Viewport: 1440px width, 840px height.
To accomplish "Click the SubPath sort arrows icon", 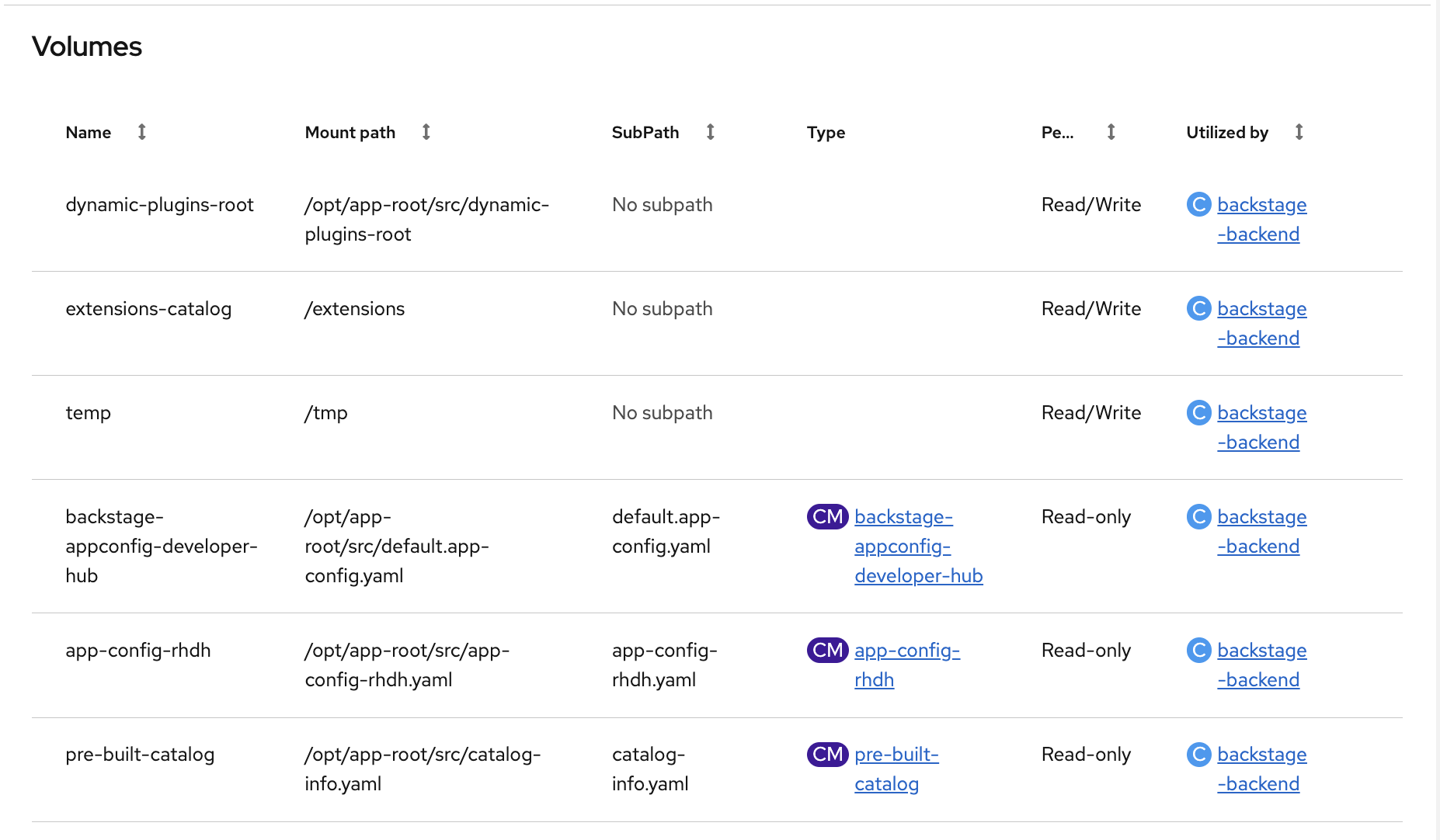I will pos(710,132).
